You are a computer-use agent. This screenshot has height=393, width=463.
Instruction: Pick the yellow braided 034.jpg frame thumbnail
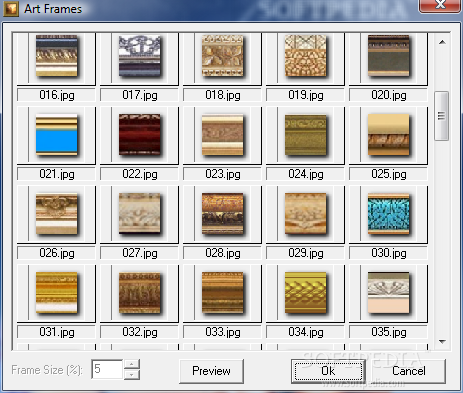pos(306,293)
